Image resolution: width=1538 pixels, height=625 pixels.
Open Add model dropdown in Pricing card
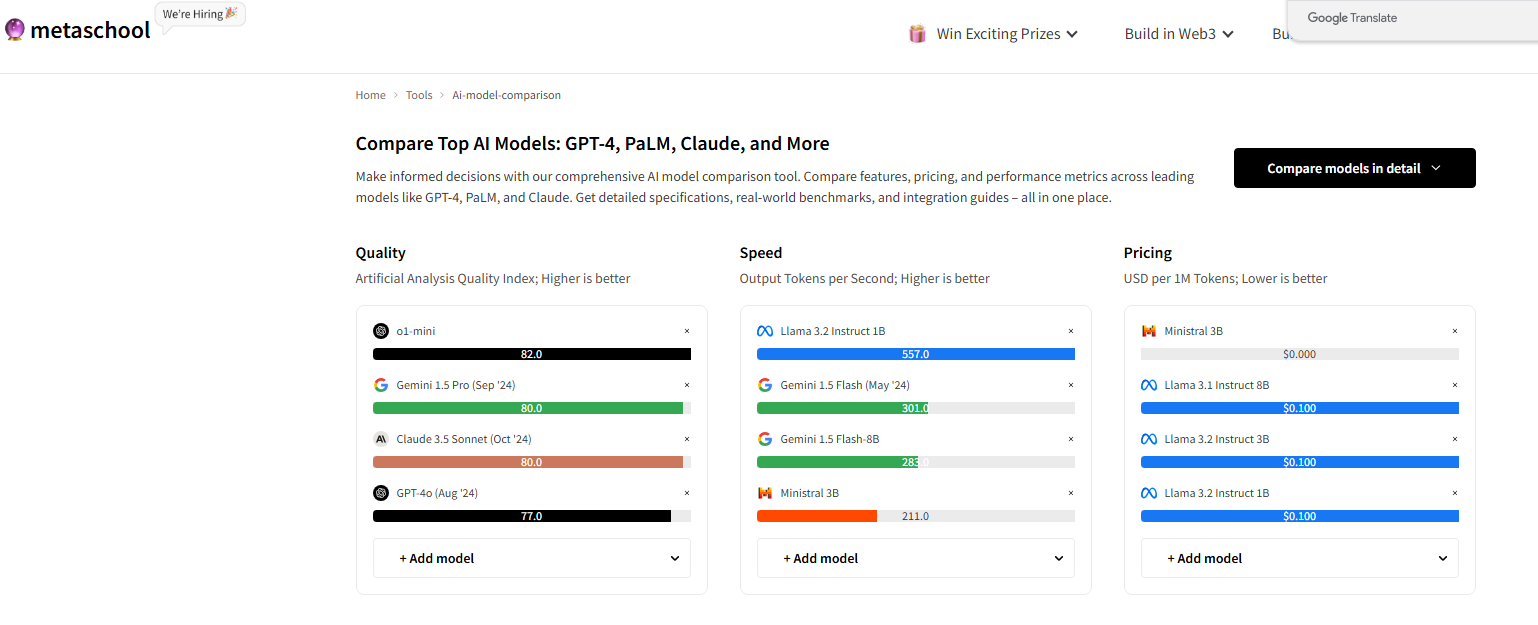[x=1300, y=558]
